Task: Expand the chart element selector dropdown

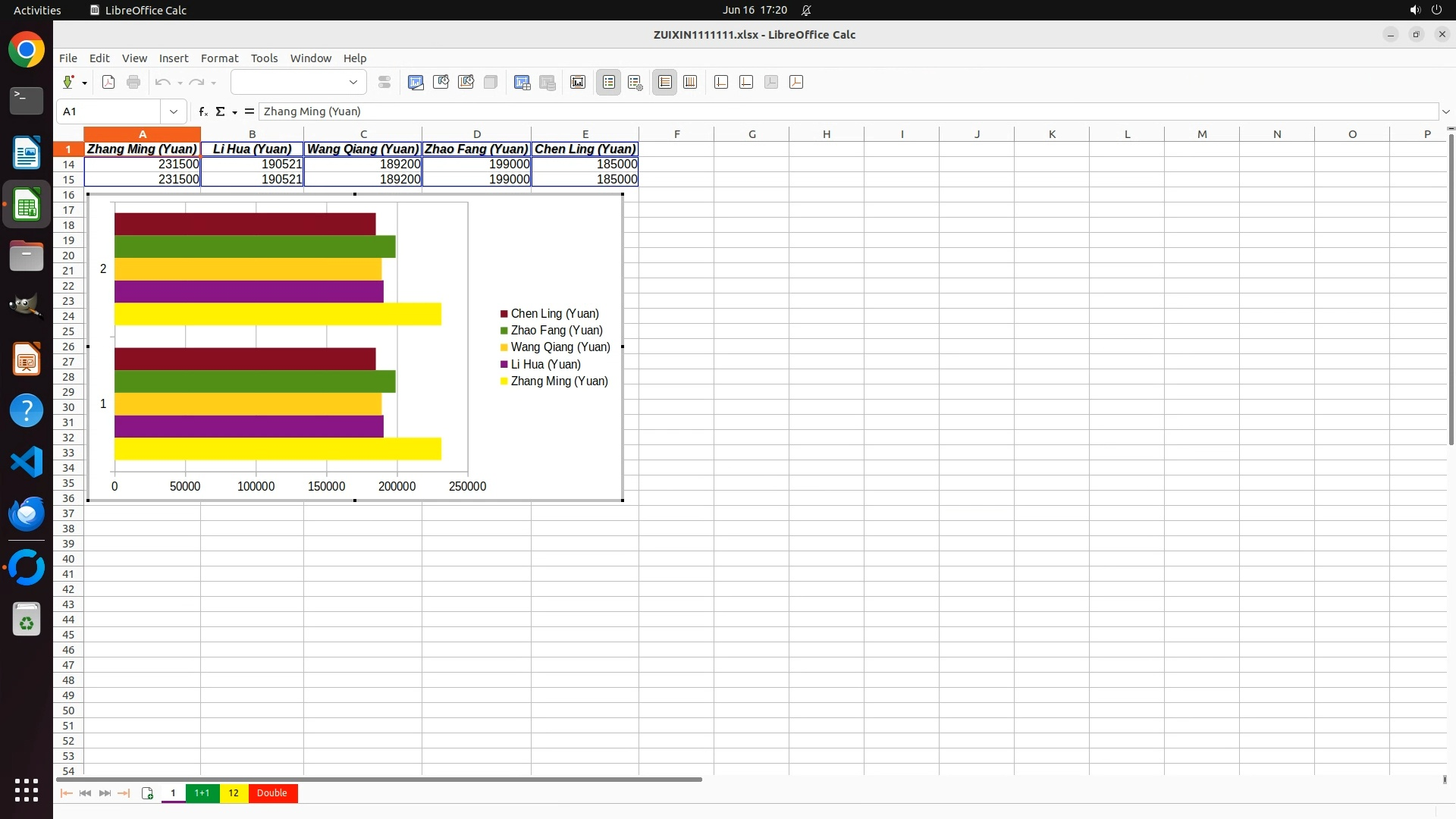Action: coord(353,82)
